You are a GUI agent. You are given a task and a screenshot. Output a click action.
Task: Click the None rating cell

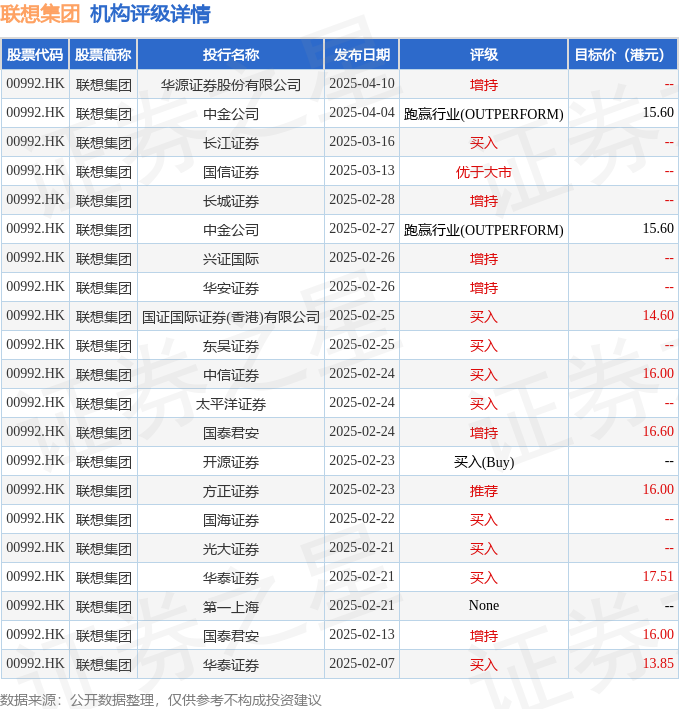coord(484,605)
